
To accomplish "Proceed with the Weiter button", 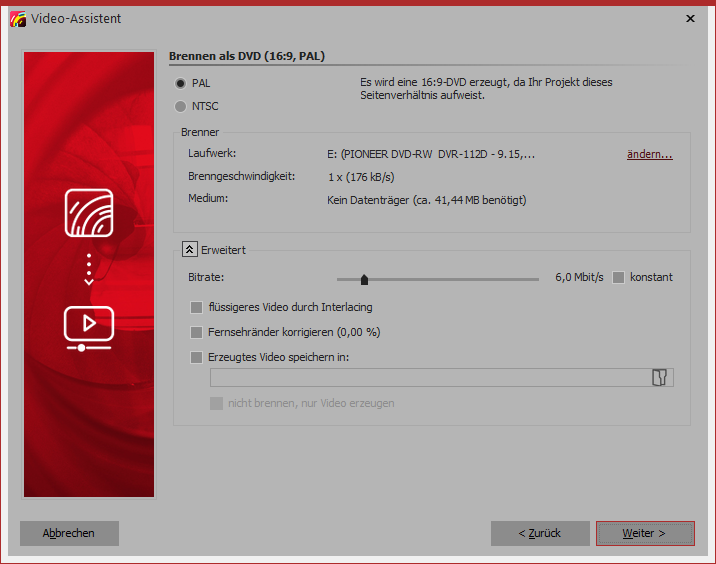I will [644, 533].
